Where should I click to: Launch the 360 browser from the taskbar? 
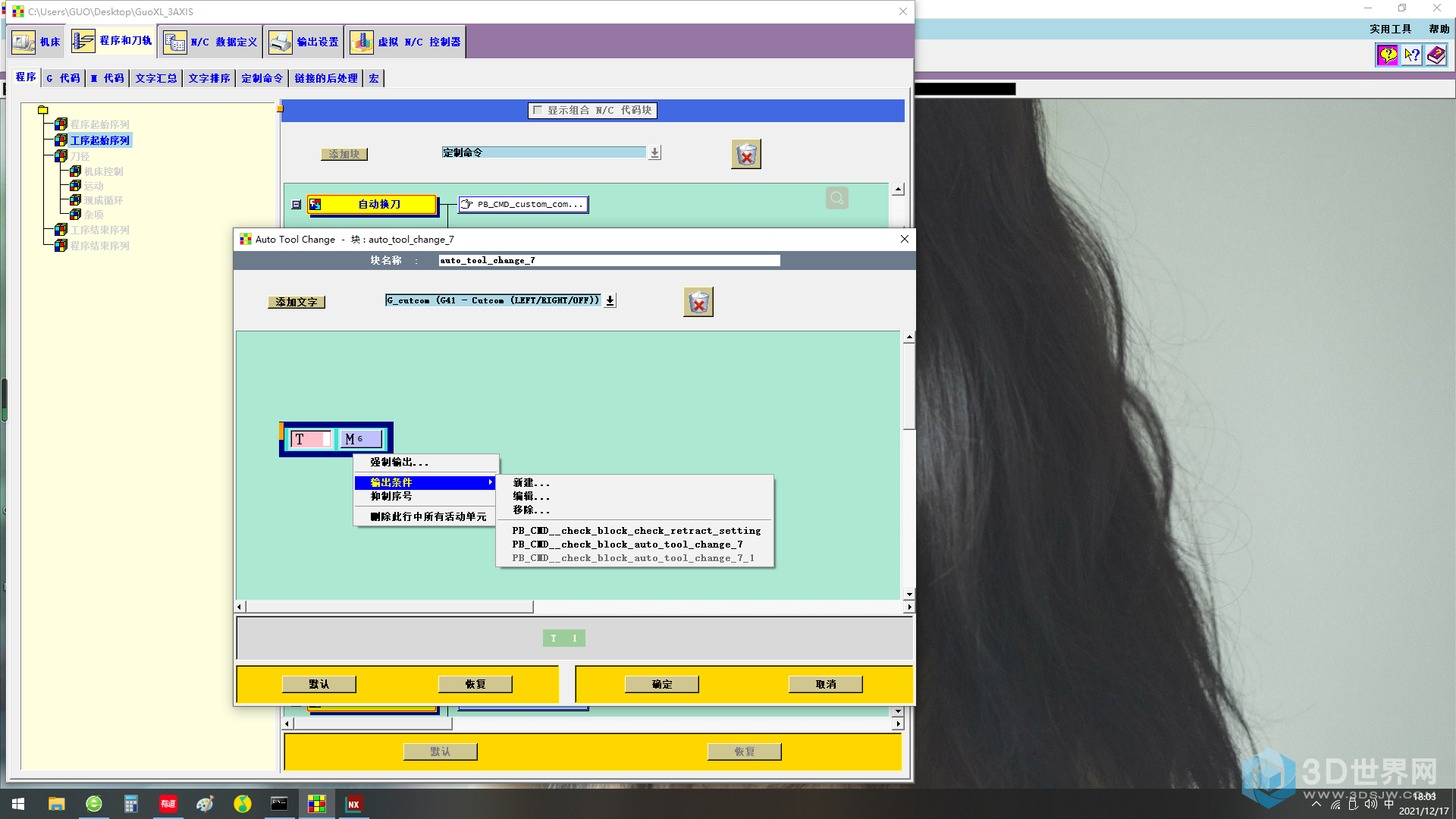coord(94,804)
